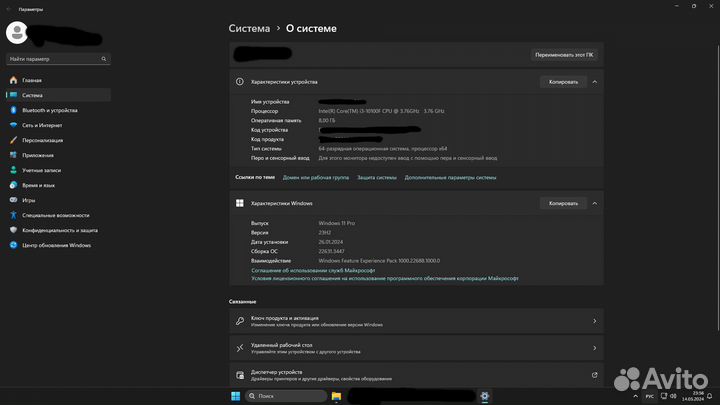The height and width of the screenshot is (405, 720).
Task: Collapse Характеристики устройства section chevron
Action: pos(595,82)
